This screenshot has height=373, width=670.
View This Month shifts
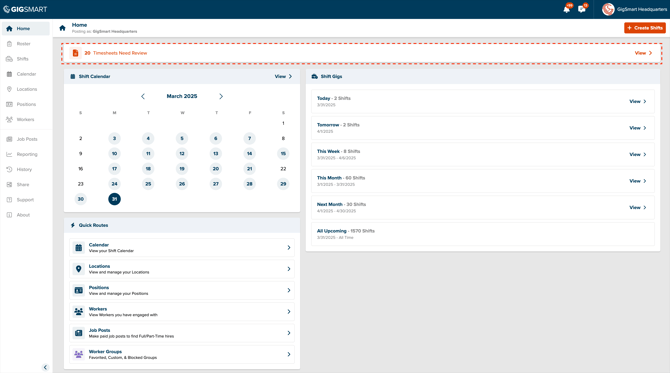[x=638, y=181]
